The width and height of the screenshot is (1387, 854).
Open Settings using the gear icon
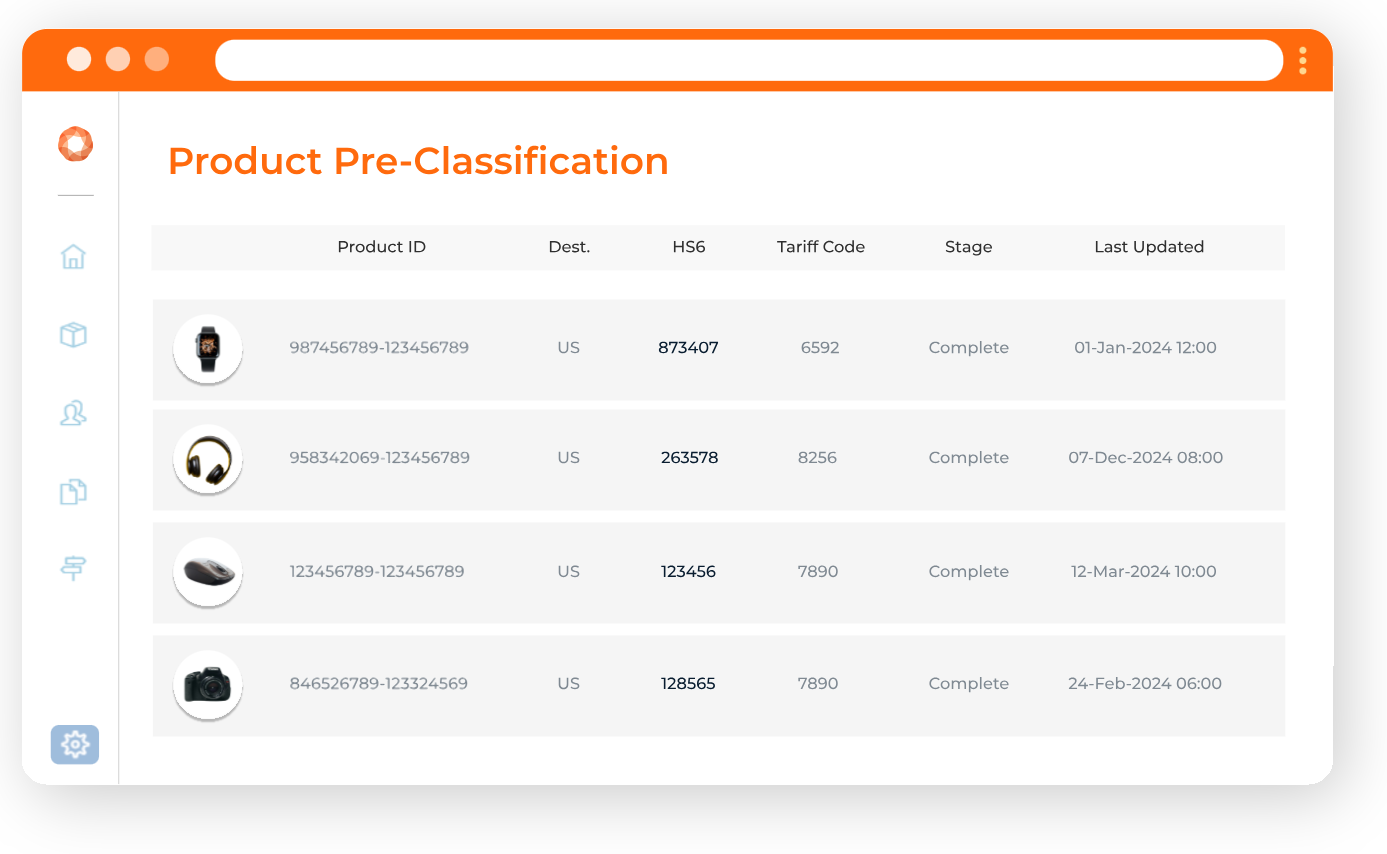click(x=74, y=744)
